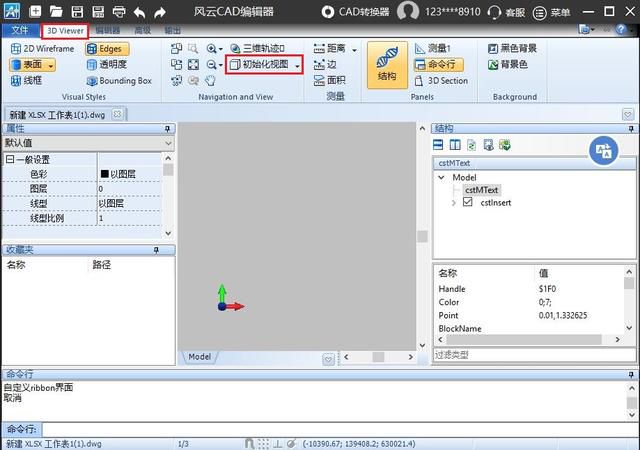Pin the 属性 properties panel
The image size is (640, 450).
click(x=167, y=129)
